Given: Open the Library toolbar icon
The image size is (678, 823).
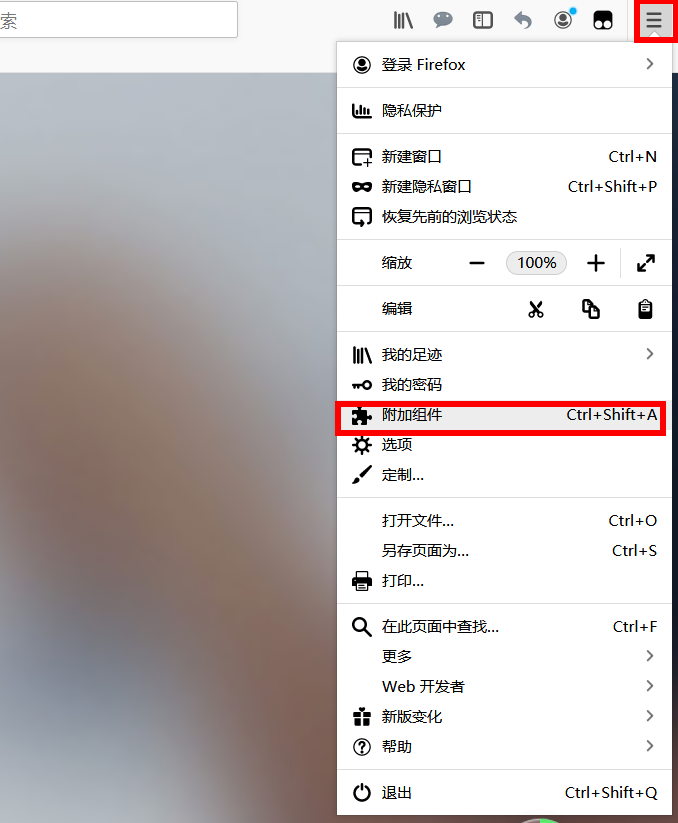Looking at the screenshot, I should click(403, 20).
